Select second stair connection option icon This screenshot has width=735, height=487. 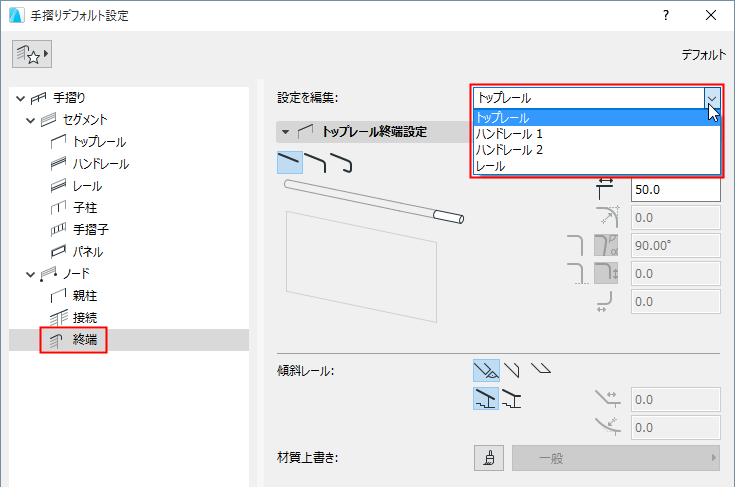tap(511, 399)
